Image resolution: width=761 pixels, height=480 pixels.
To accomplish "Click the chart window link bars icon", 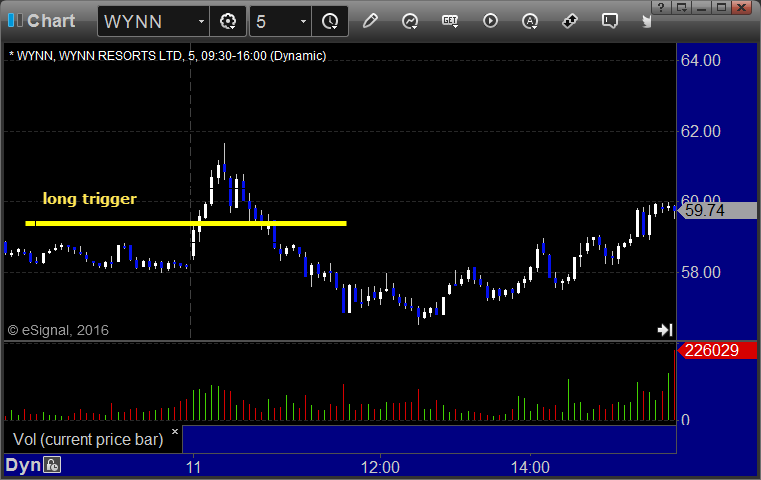I will click(x=15, y=20).
